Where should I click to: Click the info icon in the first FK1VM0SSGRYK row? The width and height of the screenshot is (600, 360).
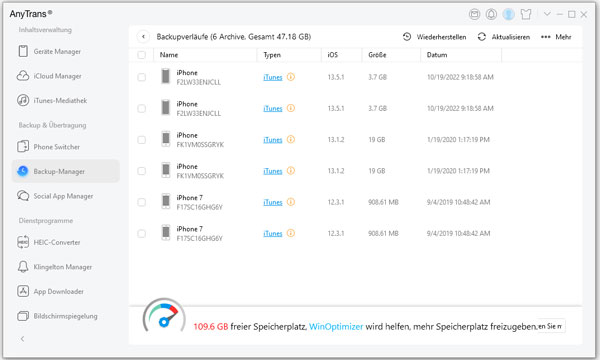coord(291,139)
